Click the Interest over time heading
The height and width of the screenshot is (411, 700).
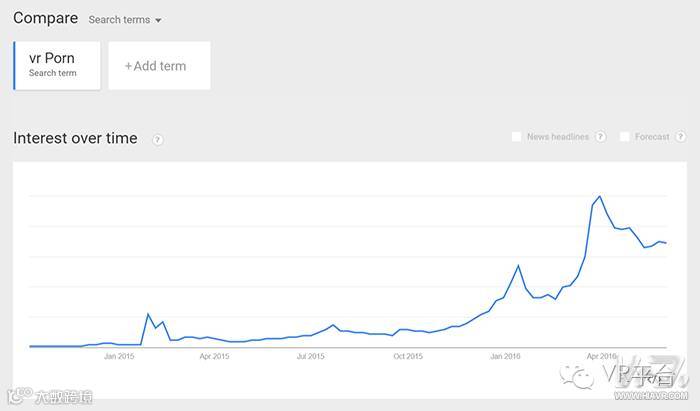click(75, 139)
